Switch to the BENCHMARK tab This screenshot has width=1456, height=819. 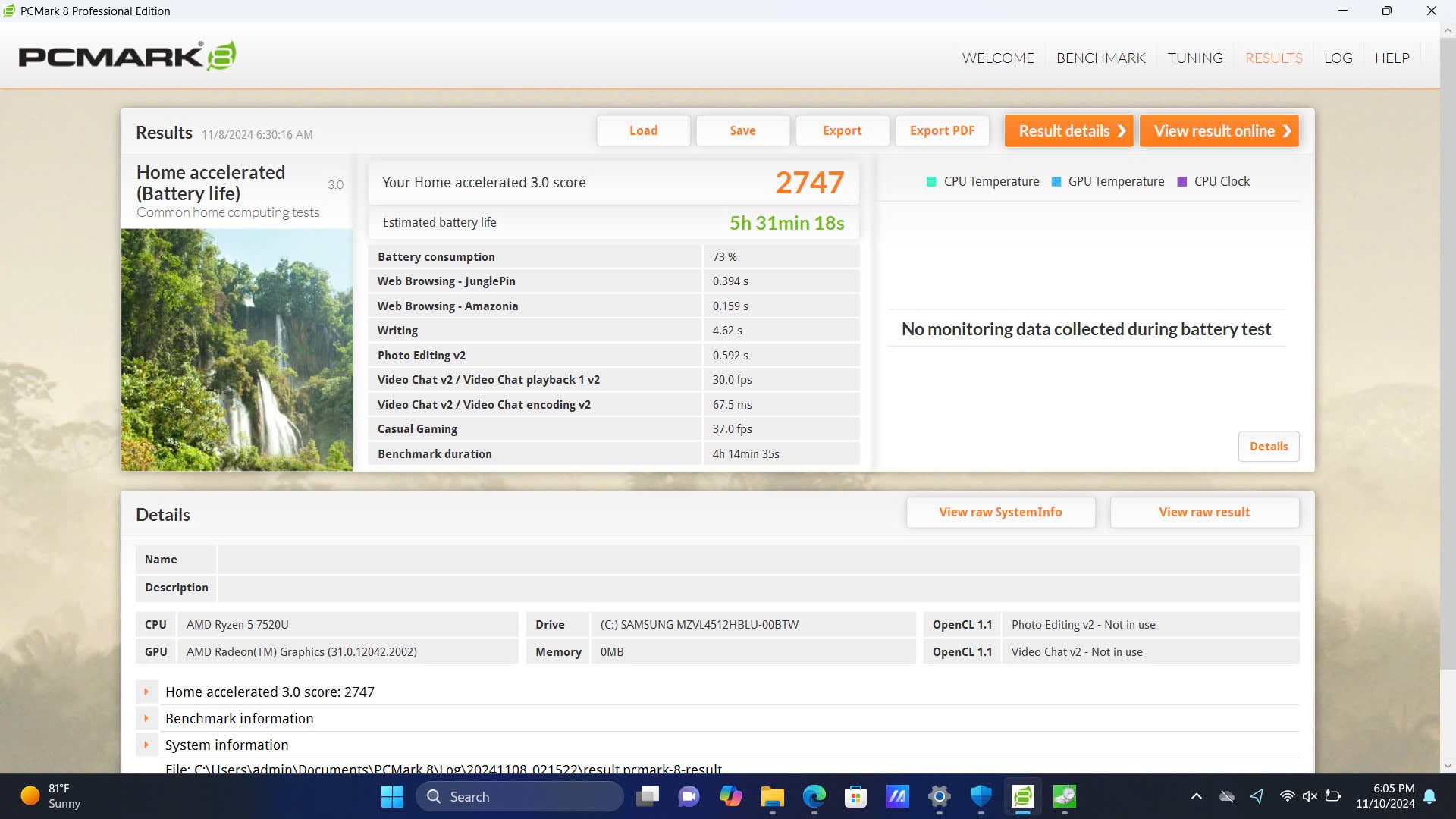[x=1100, y=58]
